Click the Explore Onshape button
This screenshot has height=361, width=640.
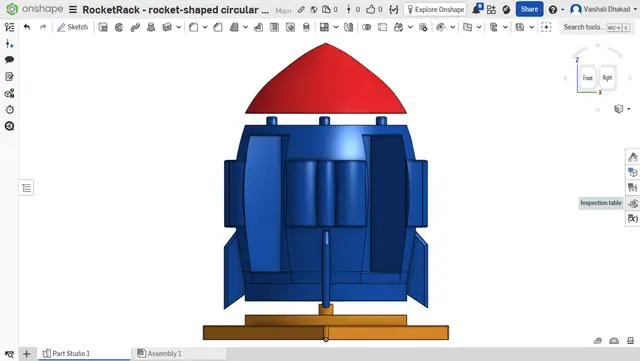[435, 9]
